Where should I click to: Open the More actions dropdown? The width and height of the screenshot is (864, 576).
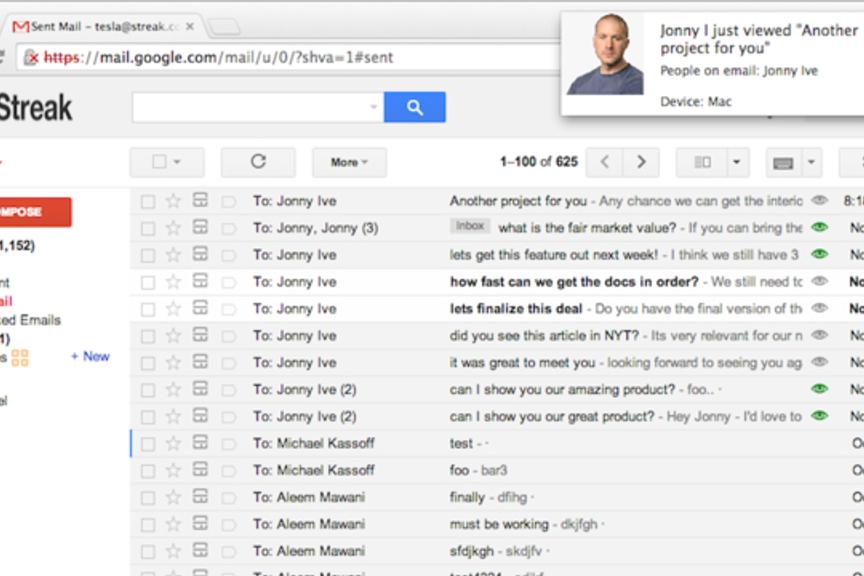[349, 162]
